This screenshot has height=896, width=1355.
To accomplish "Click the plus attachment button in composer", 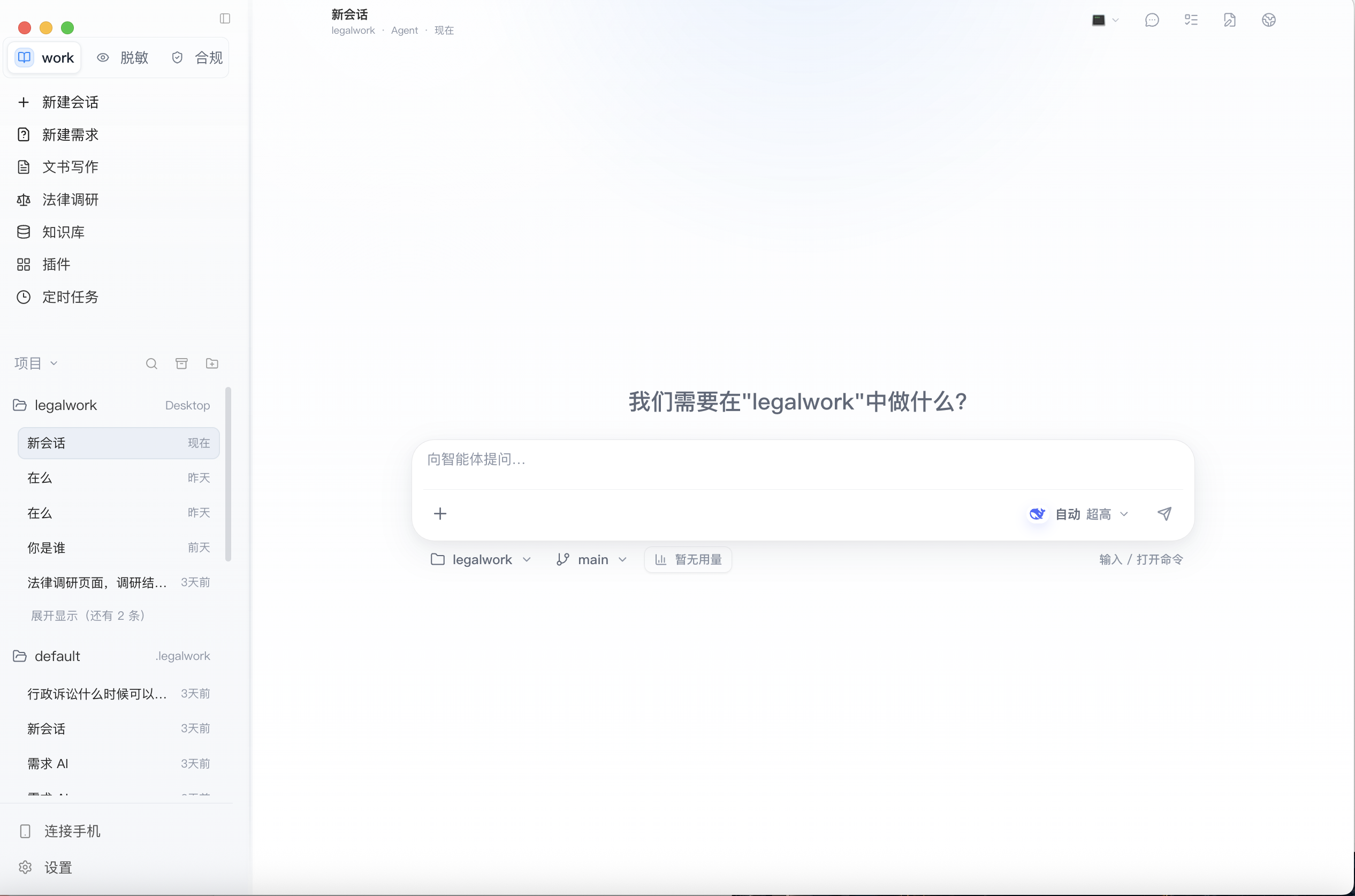I will (x=440, y=514).
